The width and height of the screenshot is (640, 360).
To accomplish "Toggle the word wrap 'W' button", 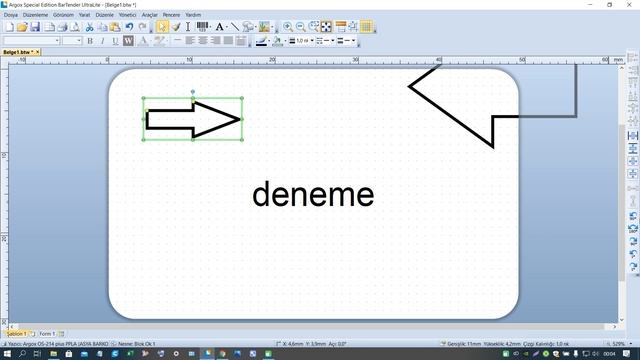I will pyautogui.click(x=128, y=41).
